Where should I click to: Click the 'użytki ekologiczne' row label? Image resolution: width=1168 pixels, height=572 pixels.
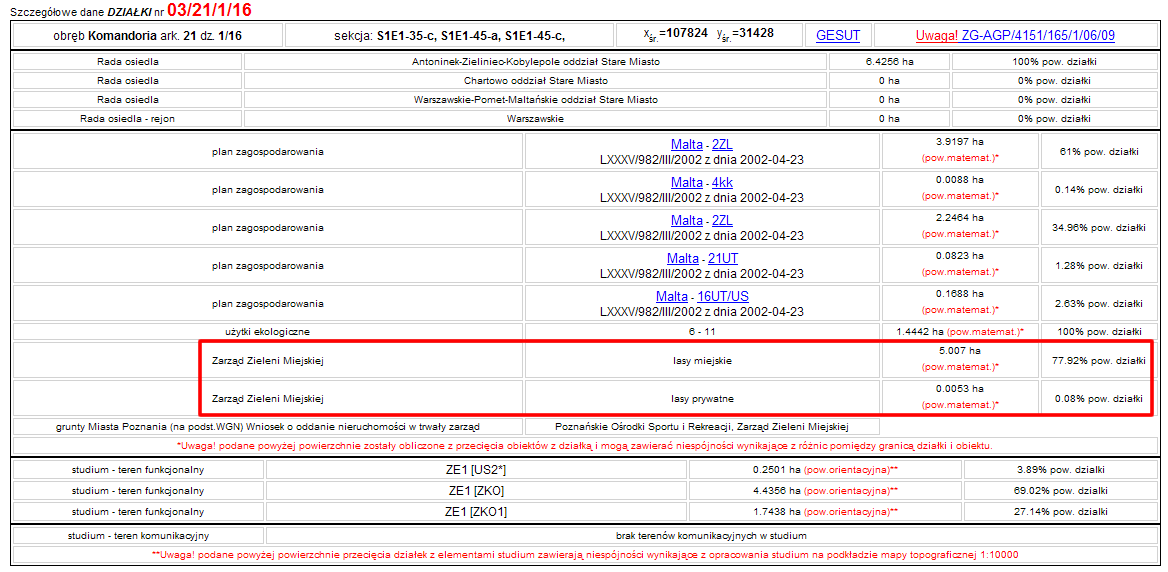(267, 331)
